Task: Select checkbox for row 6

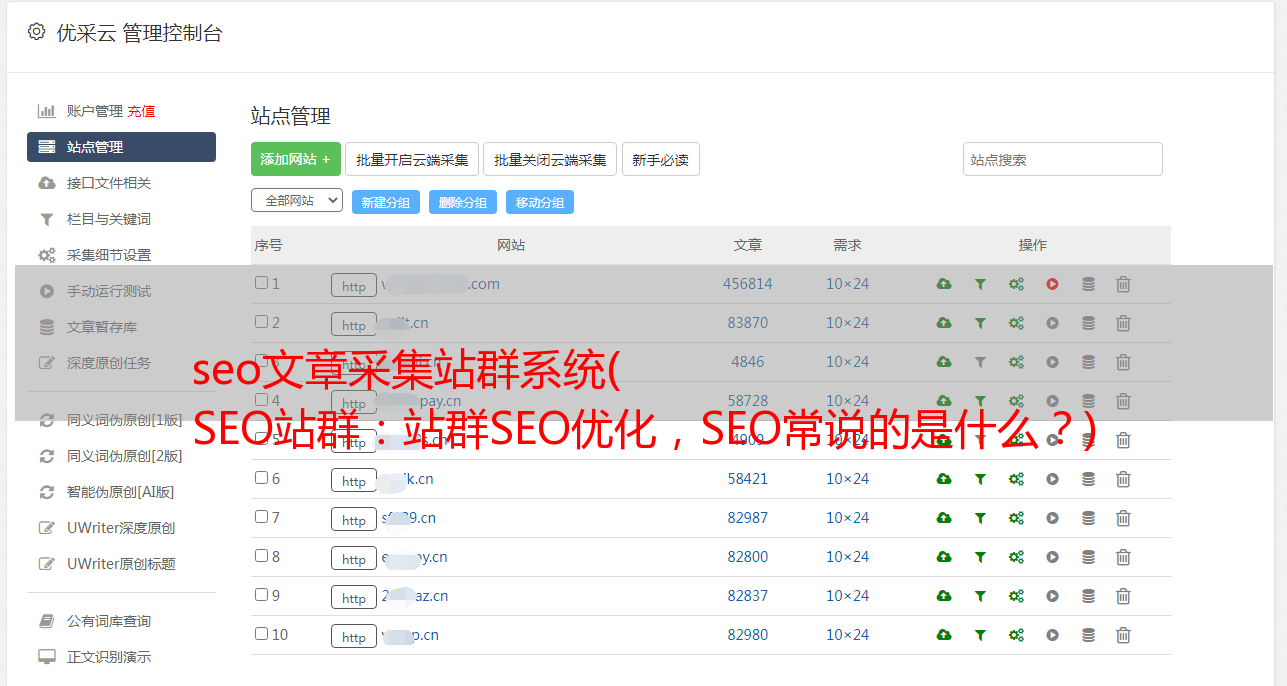Action: pos(261,478)
